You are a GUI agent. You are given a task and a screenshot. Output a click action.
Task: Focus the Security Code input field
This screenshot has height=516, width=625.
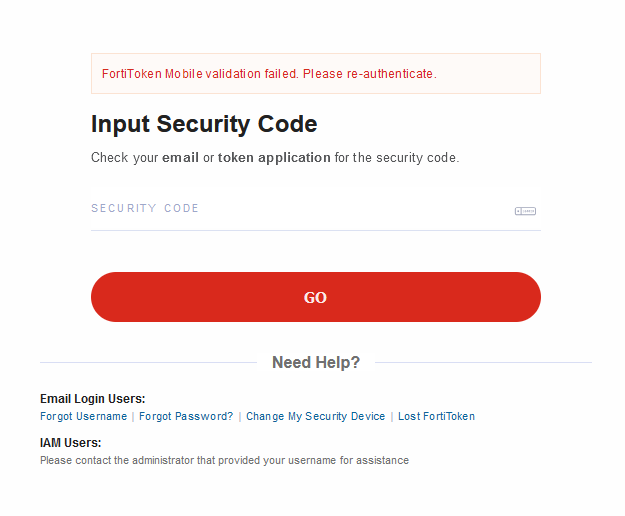coord(300,209)
